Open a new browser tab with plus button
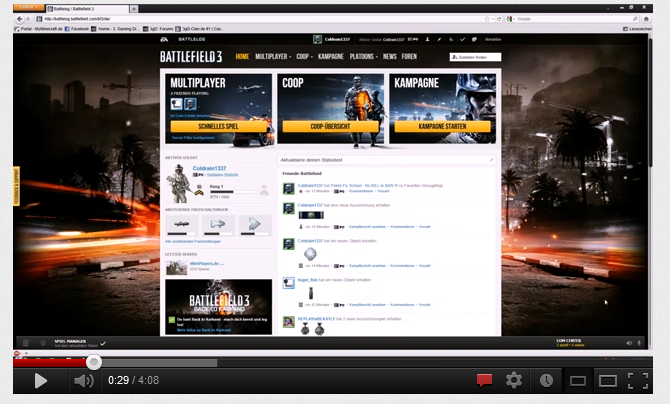Image resolution: width=670 pixels, height=404 pixels. point(134,9)
